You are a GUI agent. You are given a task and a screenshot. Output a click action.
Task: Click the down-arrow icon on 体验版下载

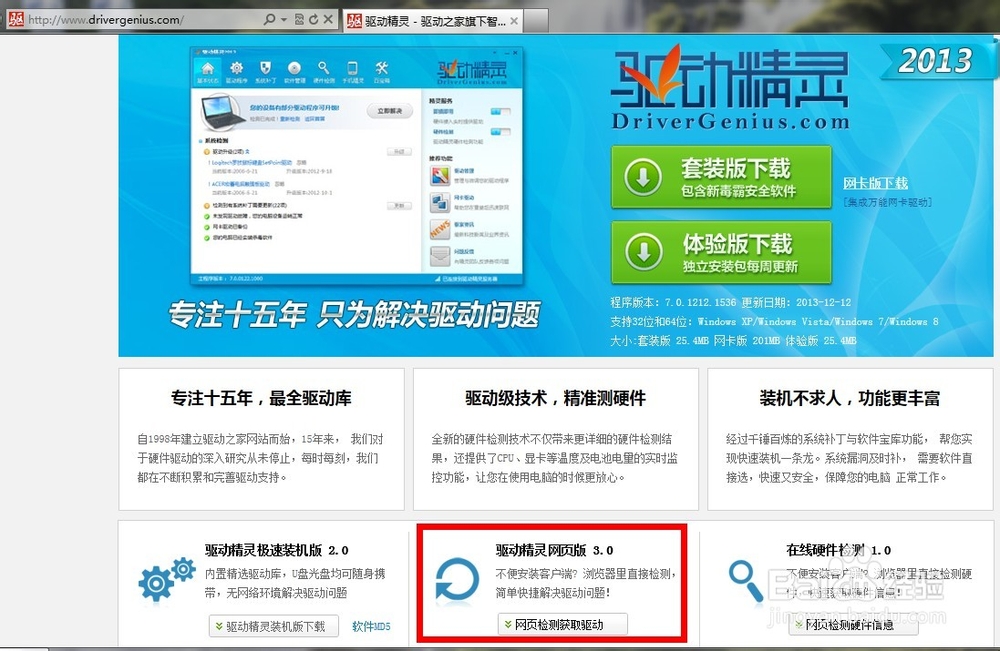click(643, 252)
